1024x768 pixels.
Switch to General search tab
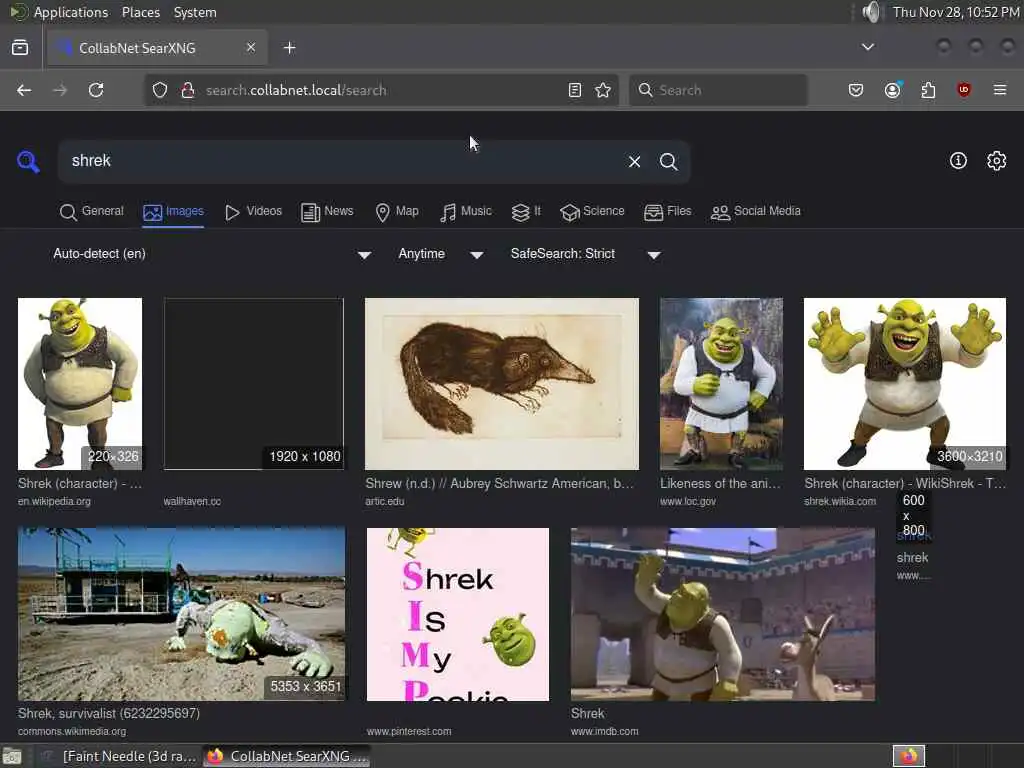click(91, 212)
